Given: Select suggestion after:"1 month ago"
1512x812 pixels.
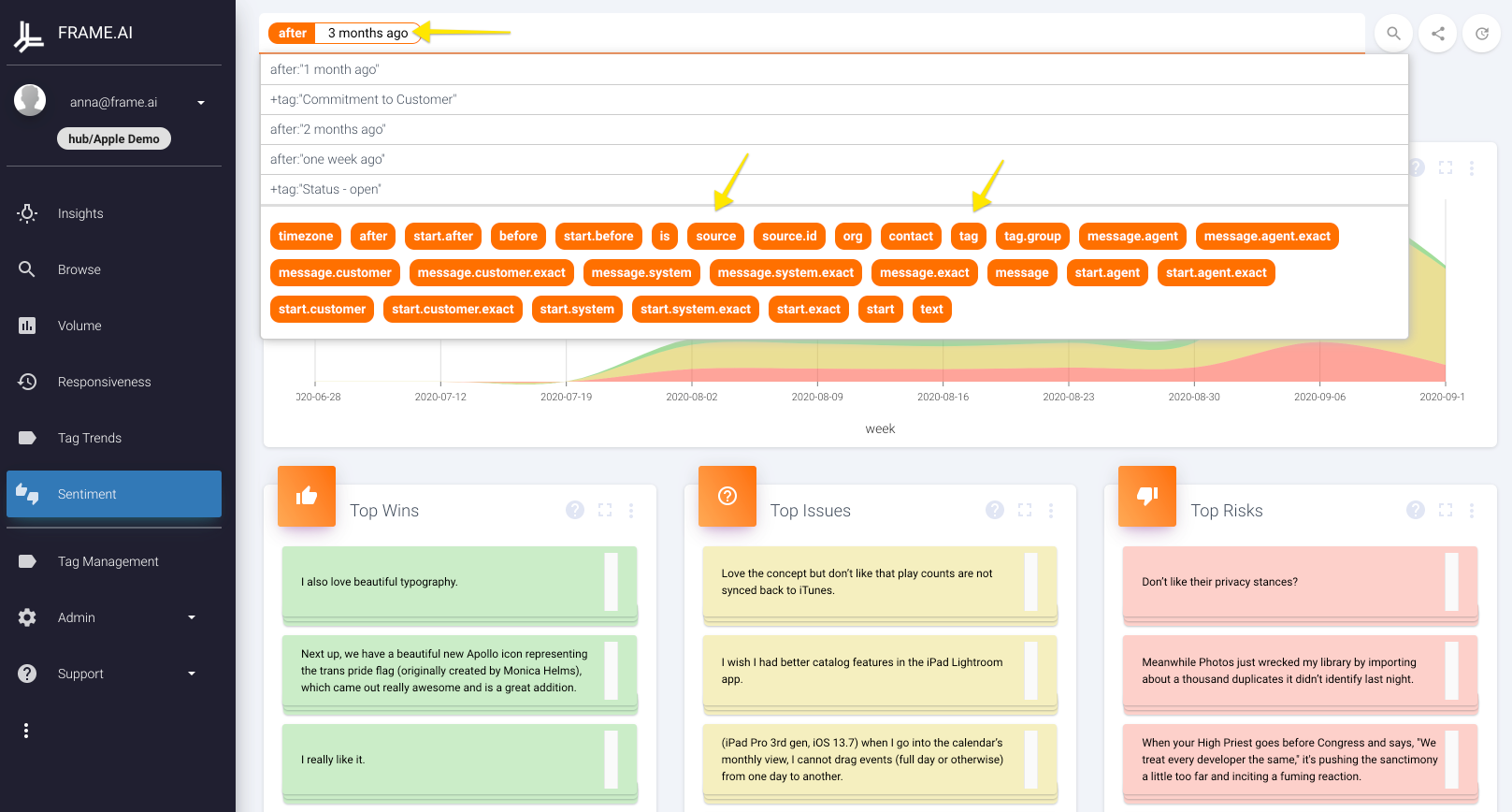Looking at the screenshot, I should click(834, 69).
